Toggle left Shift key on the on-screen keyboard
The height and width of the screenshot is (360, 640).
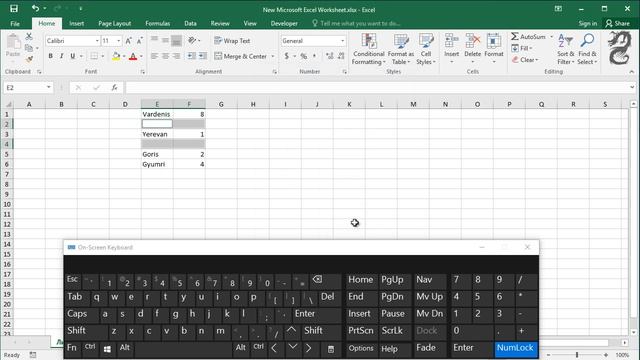(86, 331)
